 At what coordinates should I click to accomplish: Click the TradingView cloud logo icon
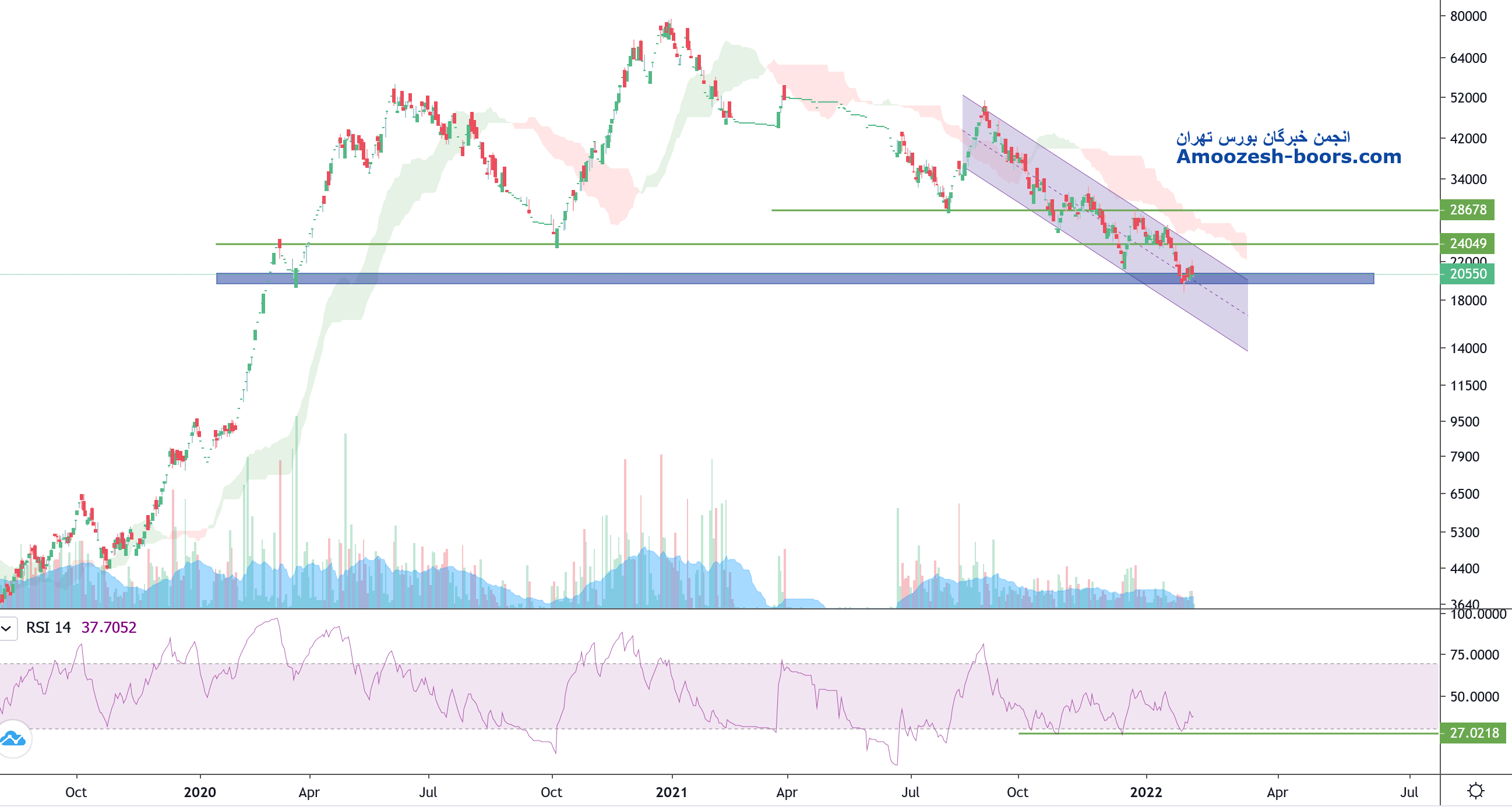click(13, 739)
